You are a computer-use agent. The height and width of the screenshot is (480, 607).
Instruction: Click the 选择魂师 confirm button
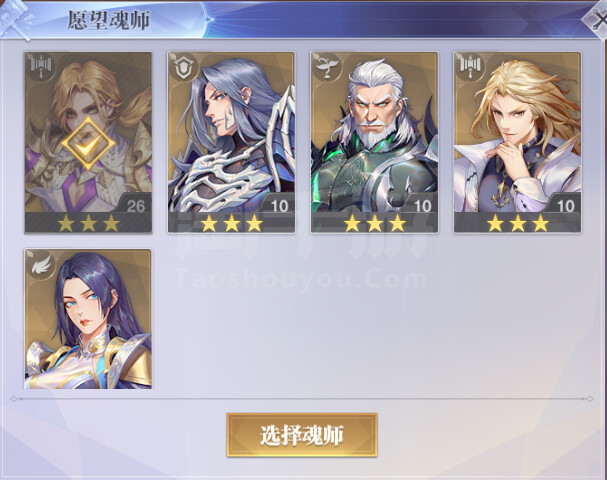[302, 435]
